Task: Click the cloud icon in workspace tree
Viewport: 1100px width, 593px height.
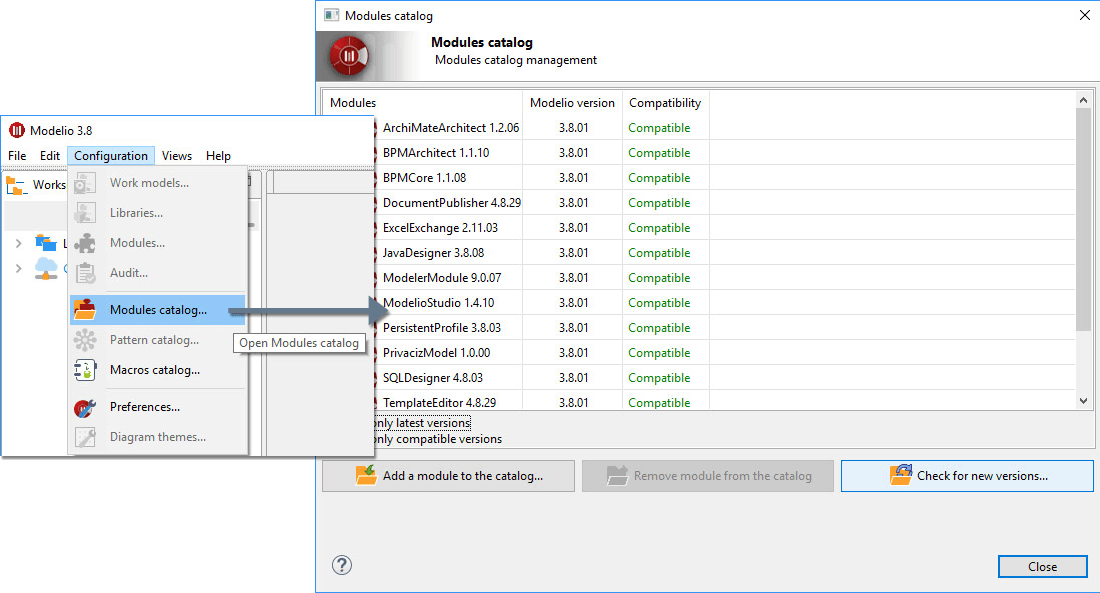Action: click(x=46, y=268)
